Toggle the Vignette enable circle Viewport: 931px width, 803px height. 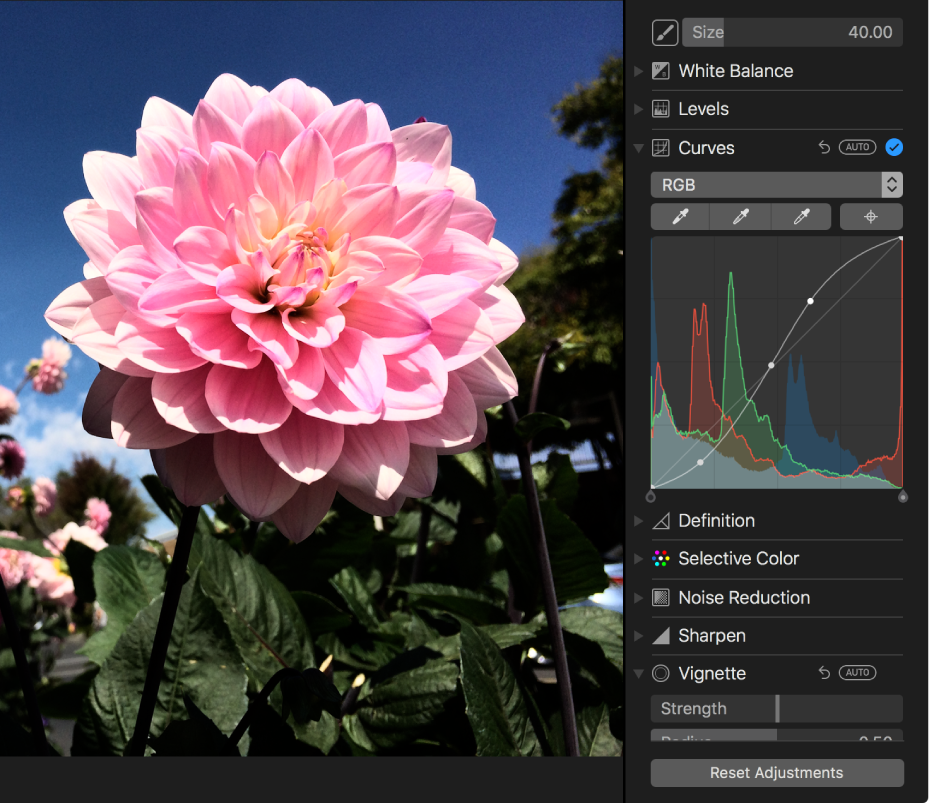(661, 673)
